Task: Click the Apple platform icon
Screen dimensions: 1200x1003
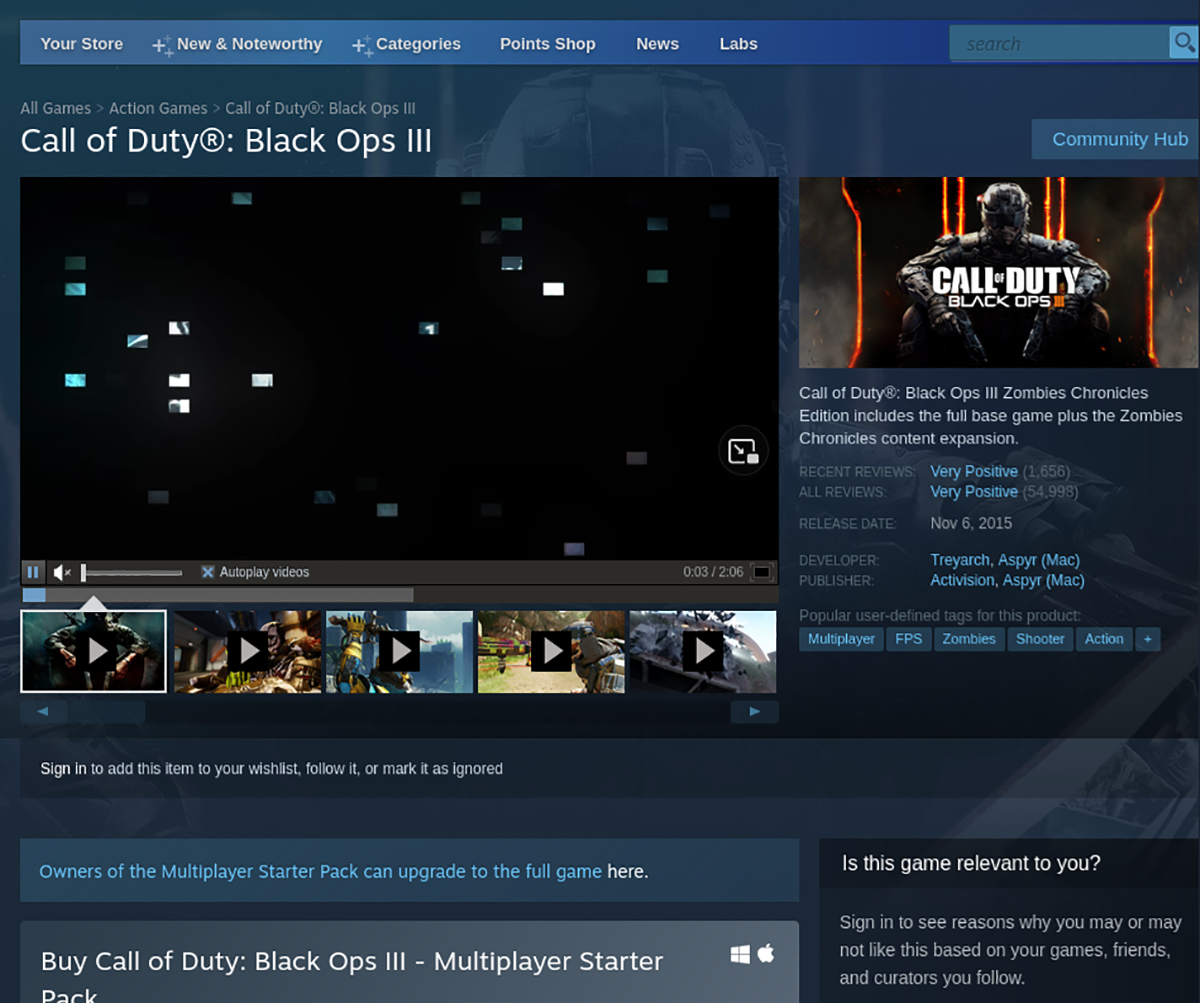Action: pos(766,954)
